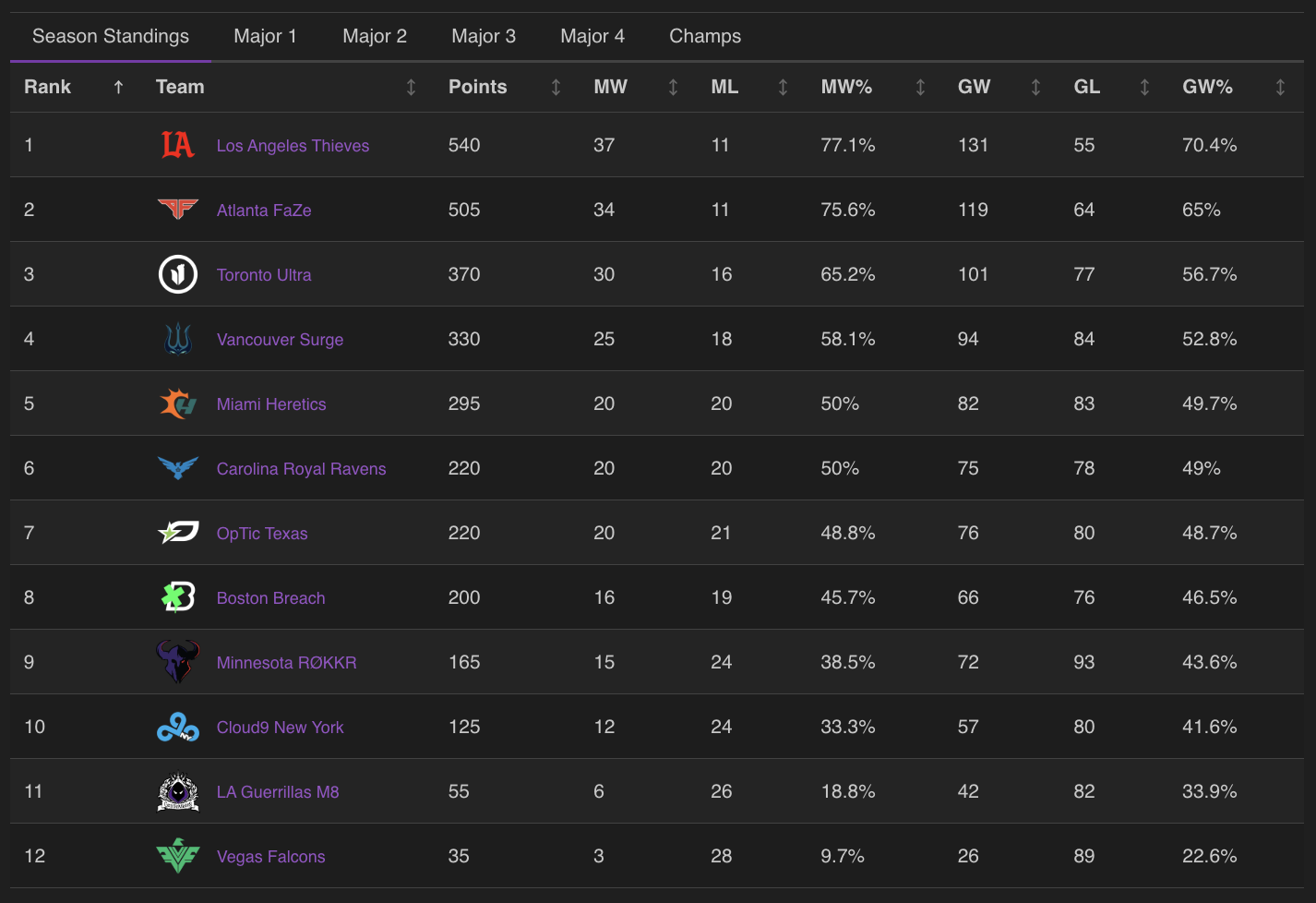Sort by MW% column sort arrows

click(x=920, y=87)
